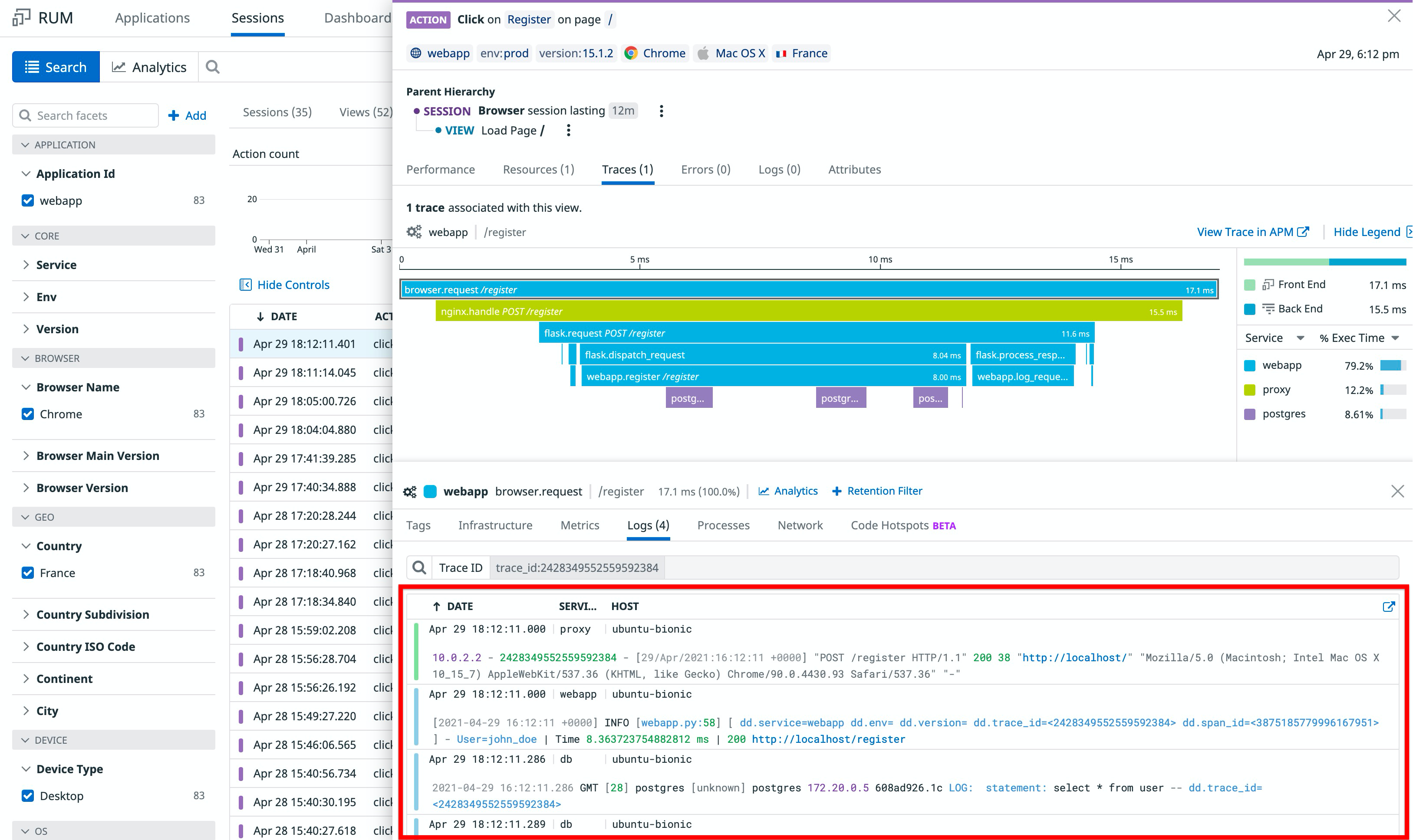Click the gears icon in span detail header
The height and width of the screenshot is (840, 1413).
pos(409,492)
